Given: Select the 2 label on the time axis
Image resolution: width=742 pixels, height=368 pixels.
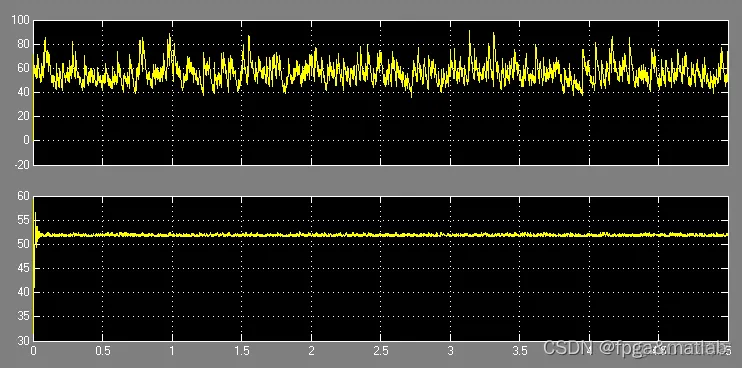Looking at the screenshot, I should click(311, 351).
